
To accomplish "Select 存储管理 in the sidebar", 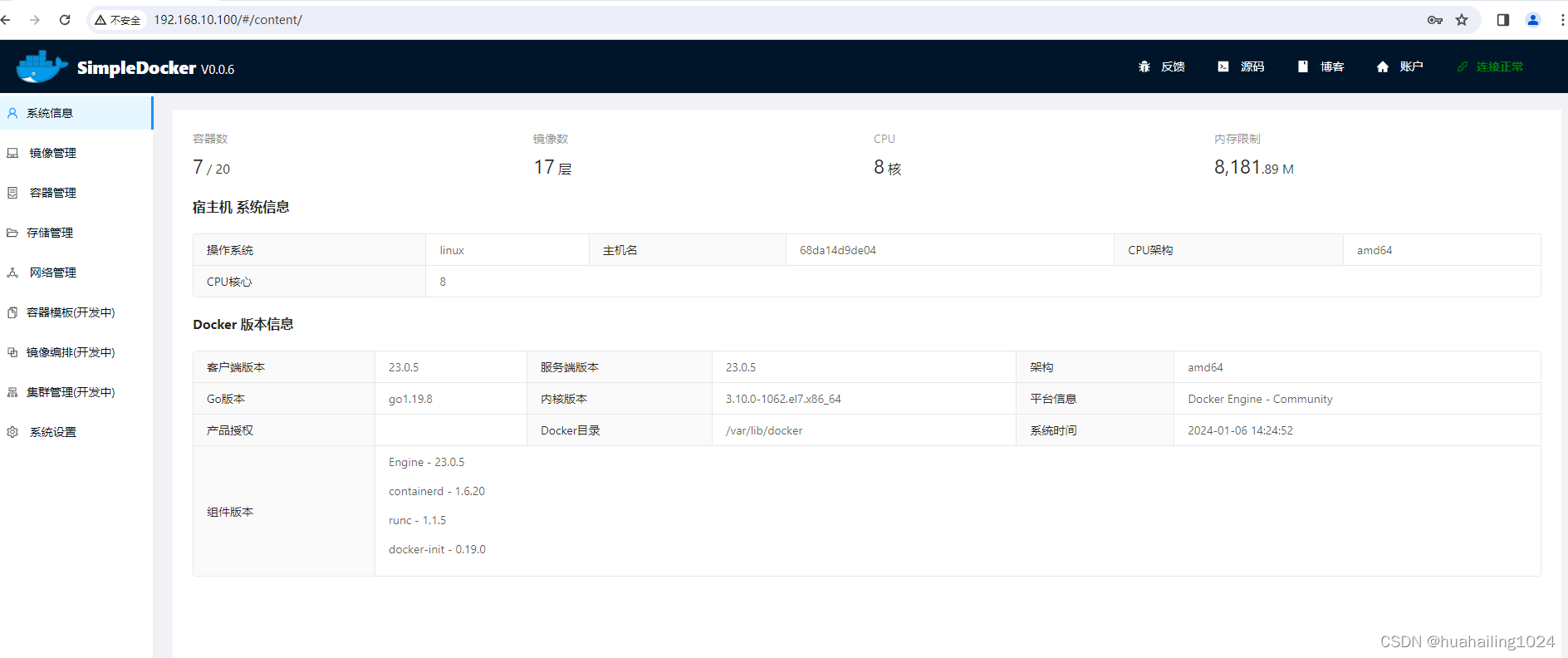I will 76,233.
